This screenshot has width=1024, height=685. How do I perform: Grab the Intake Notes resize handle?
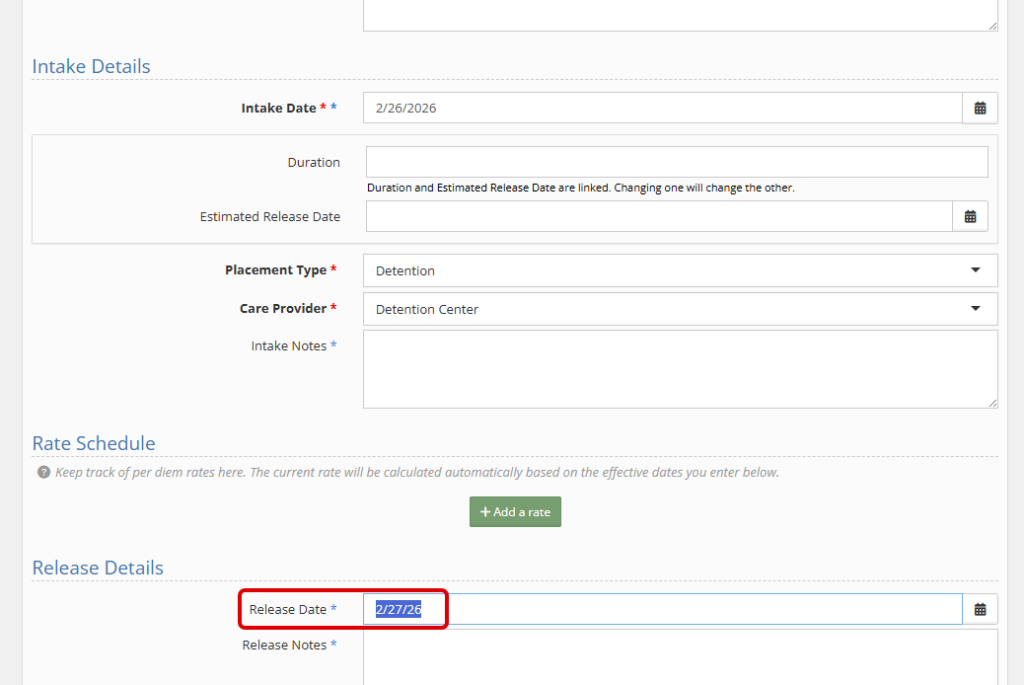(x=992, y=403)
